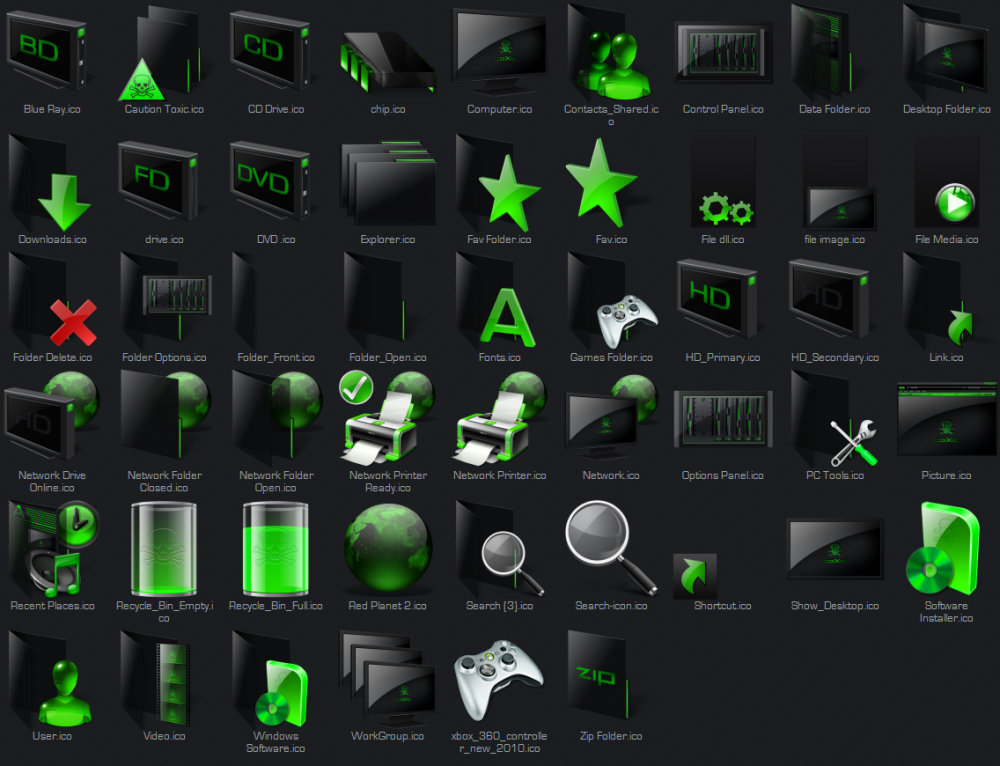
Task: Select the Games Folder icon
Action: click(610, 305)
